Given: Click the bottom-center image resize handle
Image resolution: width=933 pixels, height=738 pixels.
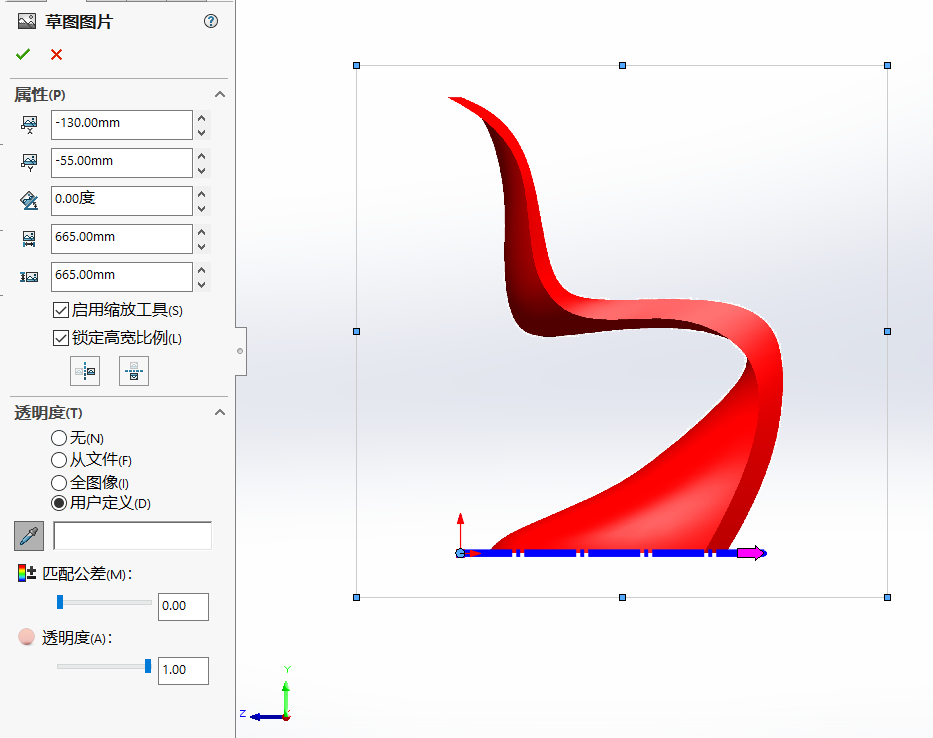Looking at the screenshot, I should pos(622,598).
